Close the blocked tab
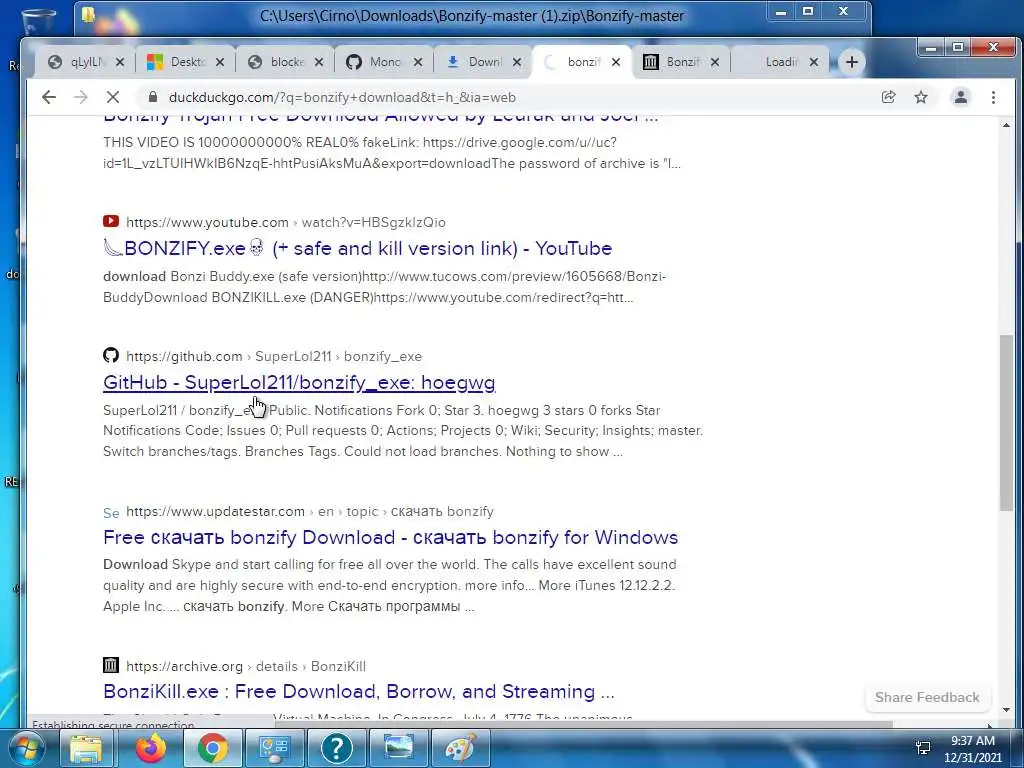The height and width of the screenshot is (768, 1024). 319,62
